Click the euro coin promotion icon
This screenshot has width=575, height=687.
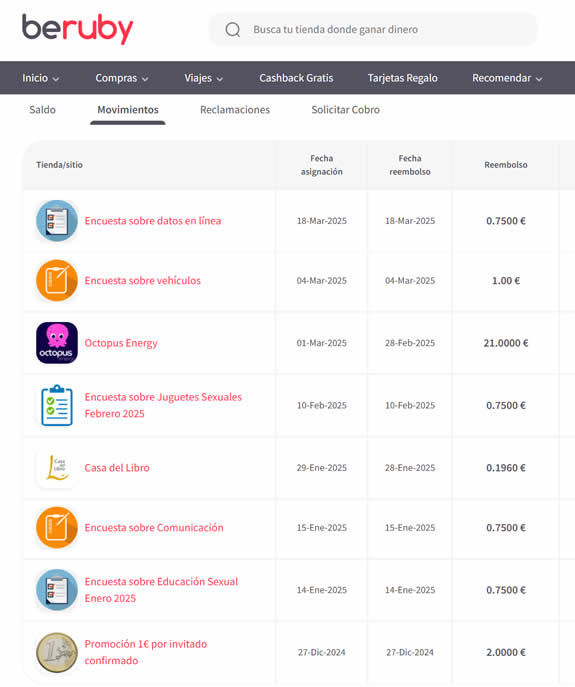[57, 652]
